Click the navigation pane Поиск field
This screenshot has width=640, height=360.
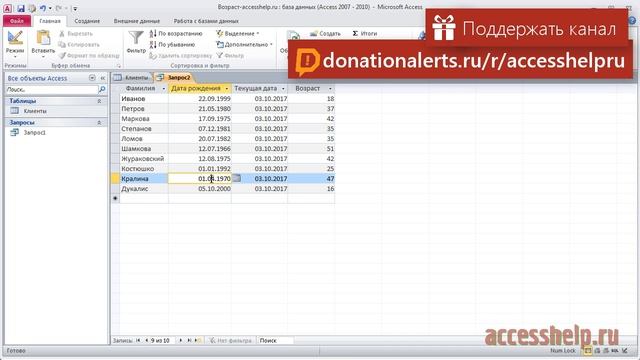point(51,89)
